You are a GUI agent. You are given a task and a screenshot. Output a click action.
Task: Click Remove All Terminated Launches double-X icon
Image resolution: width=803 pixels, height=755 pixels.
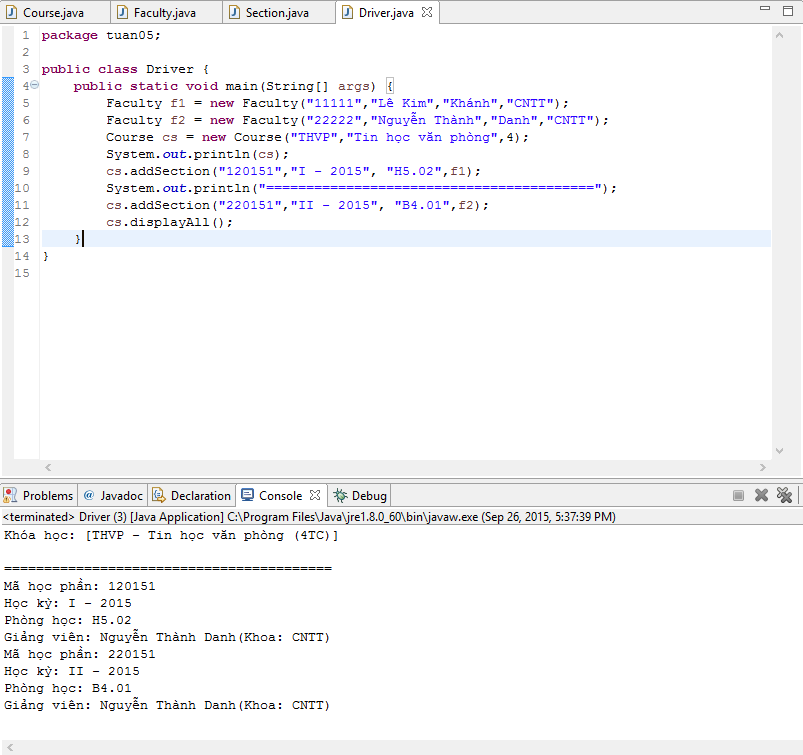(x=785, y=495)
